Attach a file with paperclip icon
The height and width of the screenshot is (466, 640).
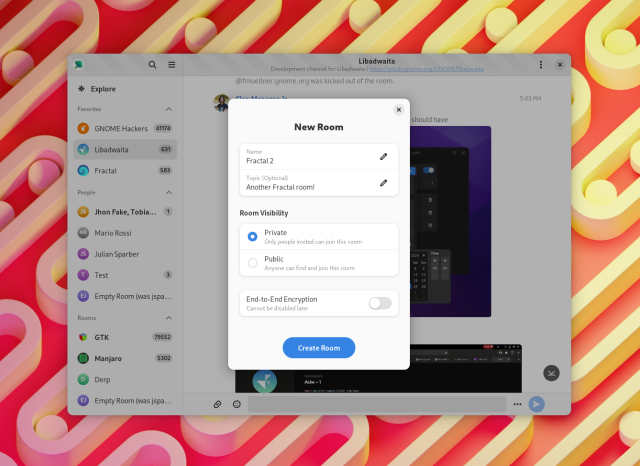pos(218,404)
